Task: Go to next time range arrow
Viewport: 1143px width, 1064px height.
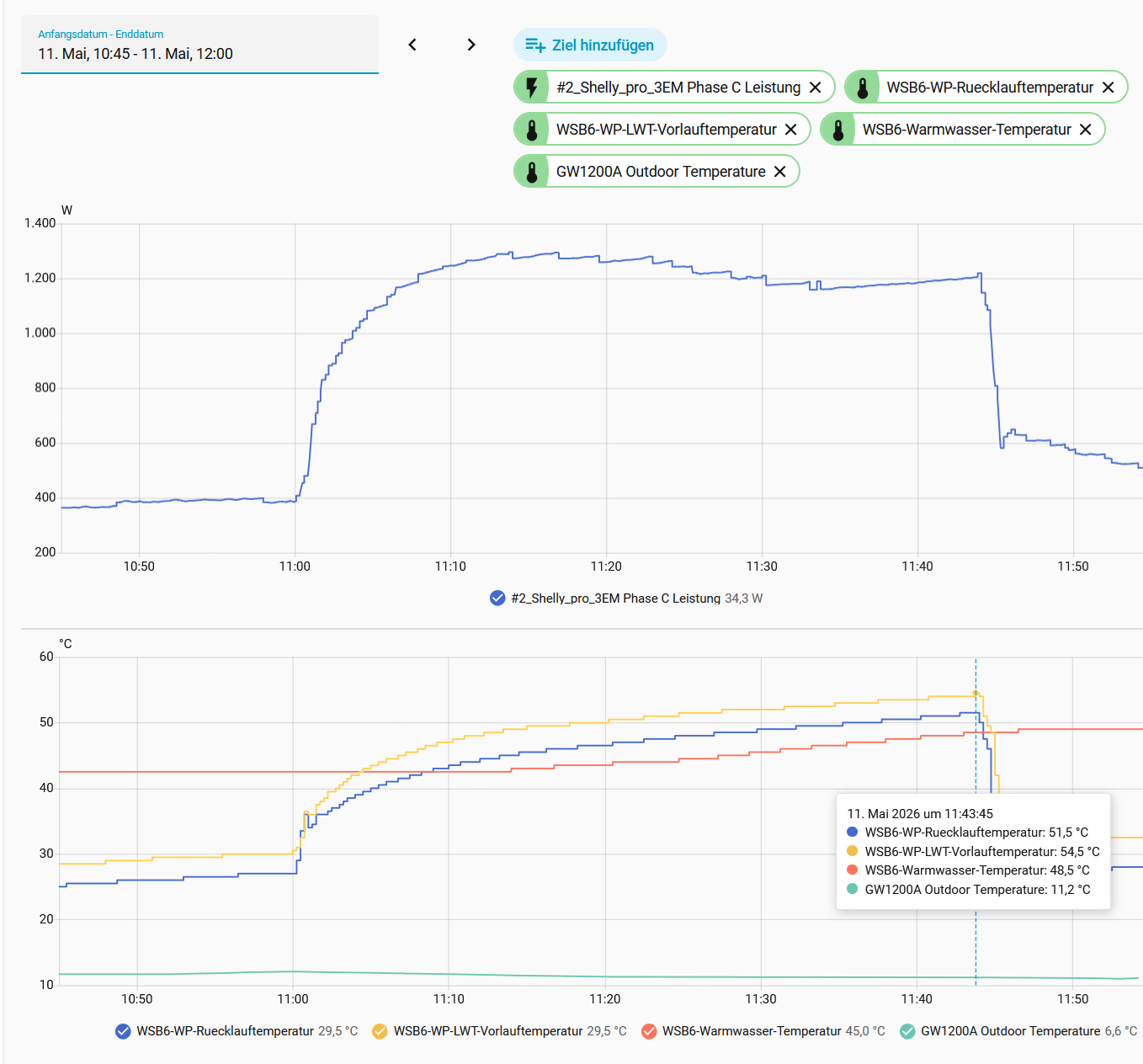Action: point(471,45)
